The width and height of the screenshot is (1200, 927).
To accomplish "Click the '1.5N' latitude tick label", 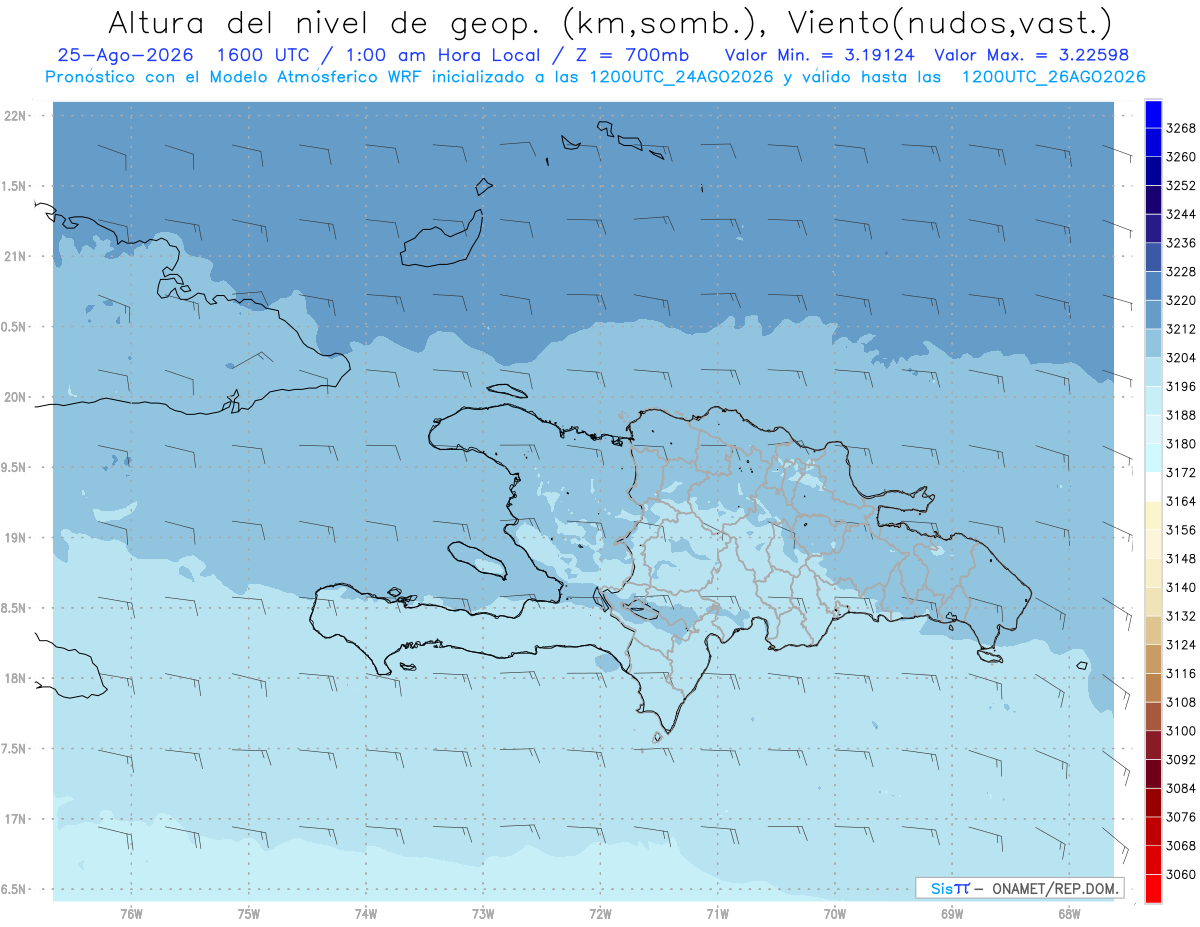I will [16, 186].
